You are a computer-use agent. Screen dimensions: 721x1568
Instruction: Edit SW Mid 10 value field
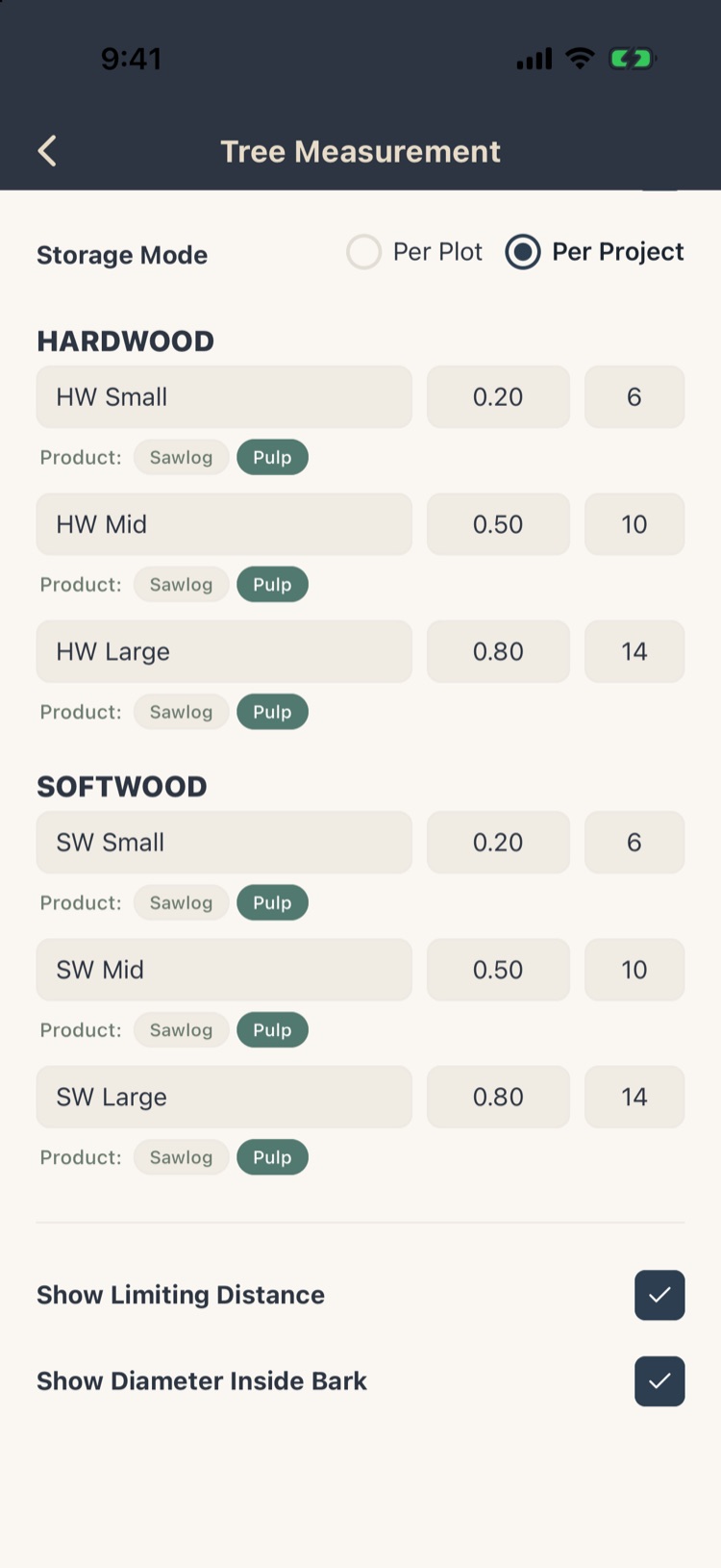coord(634,970)
